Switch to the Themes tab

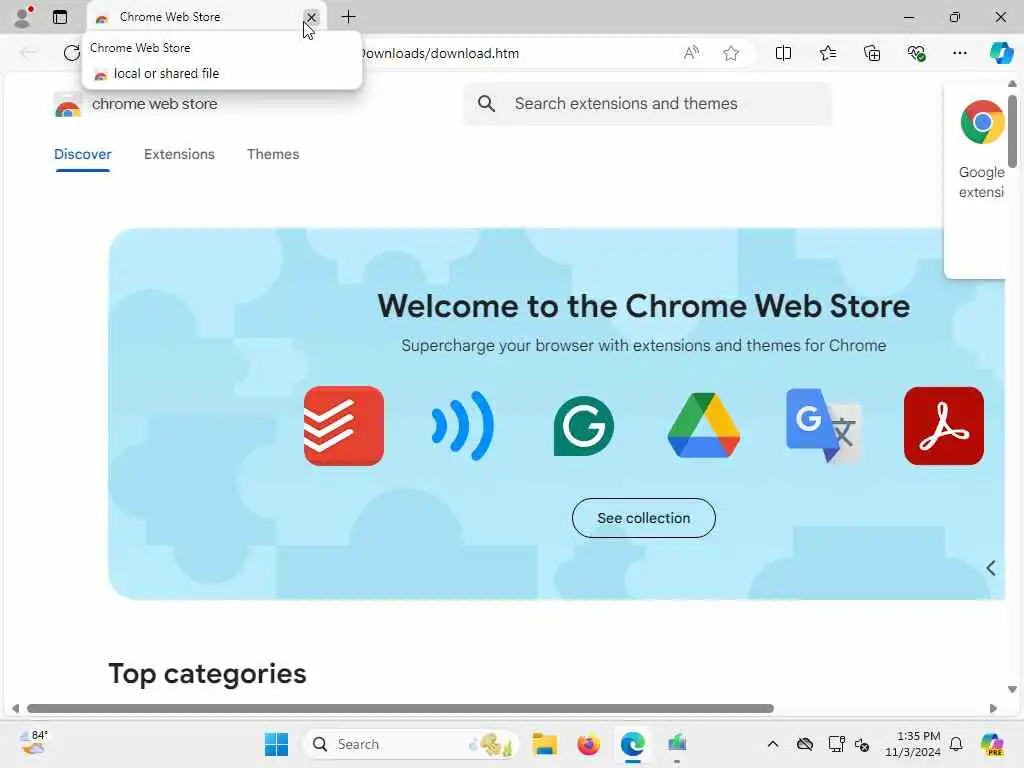click(273, 154)
